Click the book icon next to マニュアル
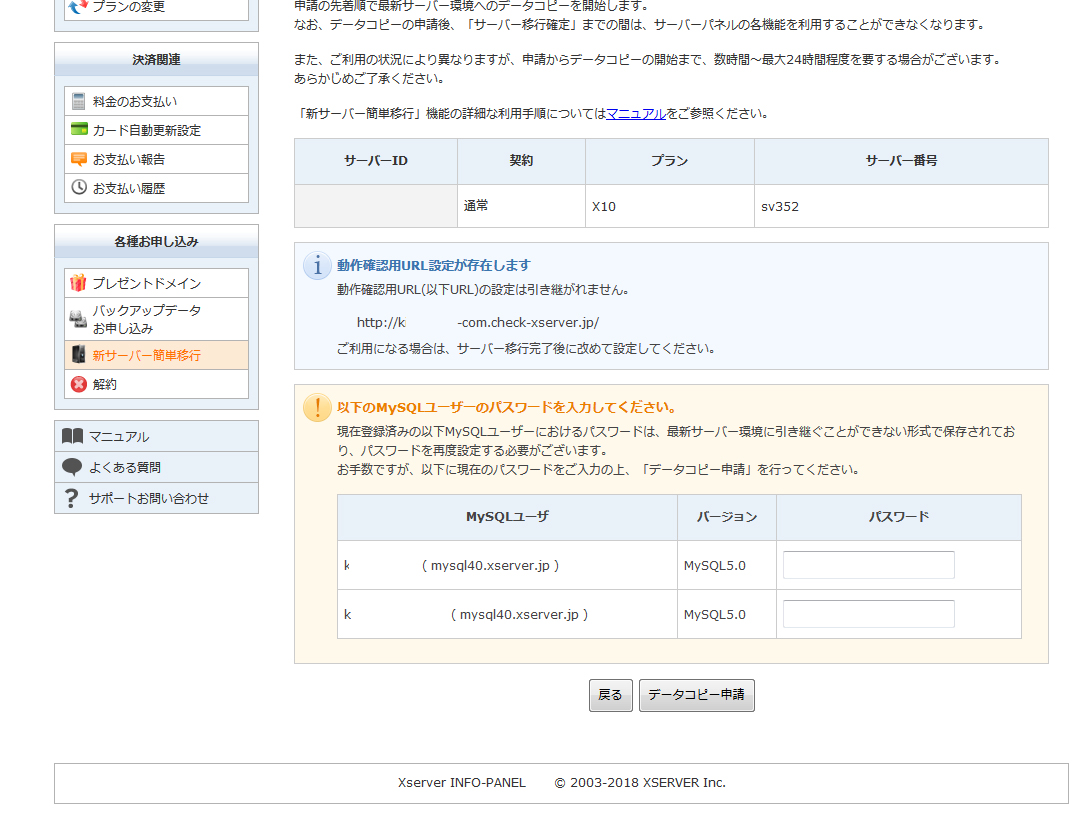The width and height of the screenshot is (1092, 819). [72, 436]
